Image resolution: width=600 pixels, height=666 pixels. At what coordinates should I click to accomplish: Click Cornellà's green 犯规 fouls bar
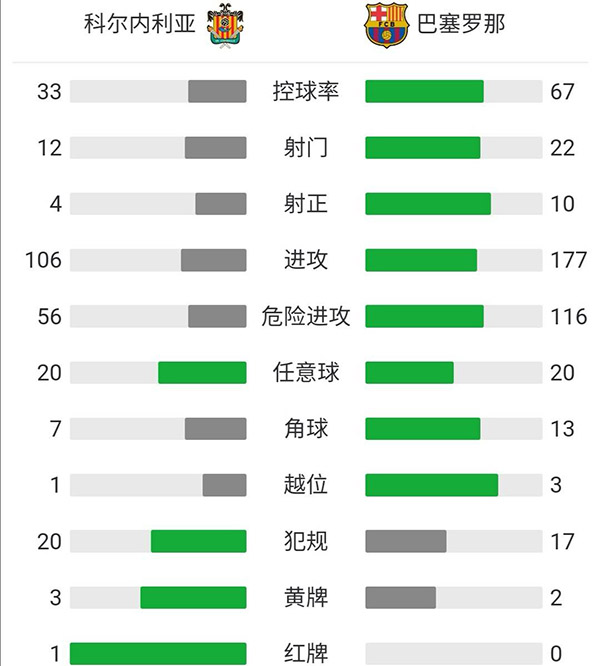198,541
